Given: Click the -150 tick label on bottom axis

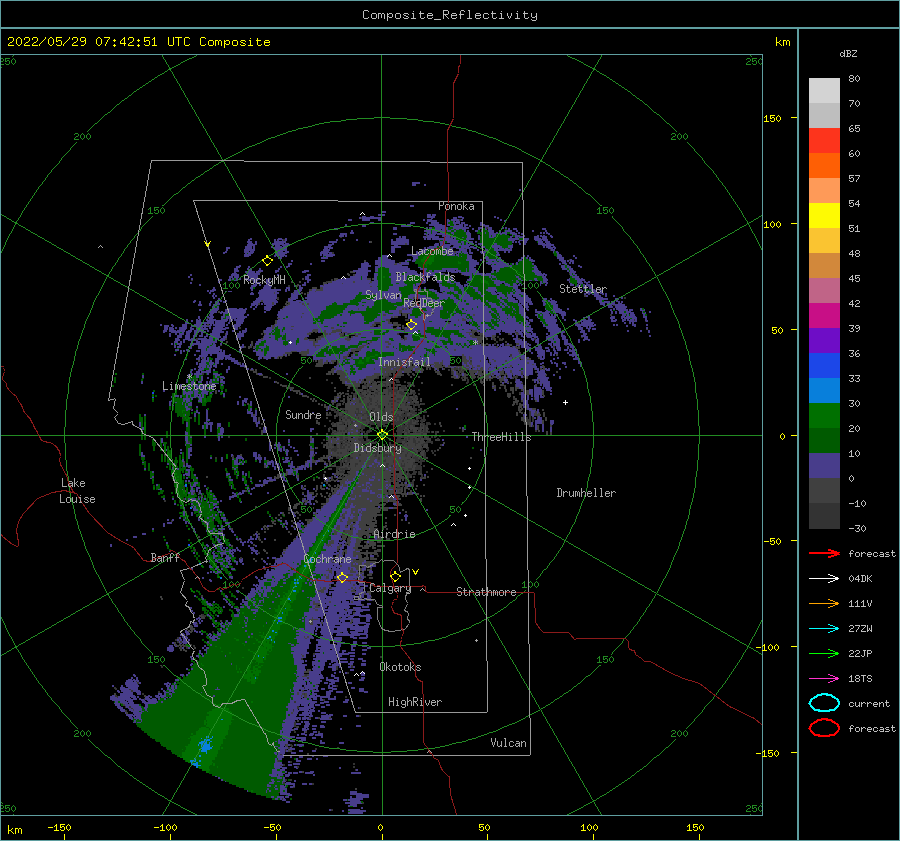Looking at the screenshot, I should click(x=59, y=827).
